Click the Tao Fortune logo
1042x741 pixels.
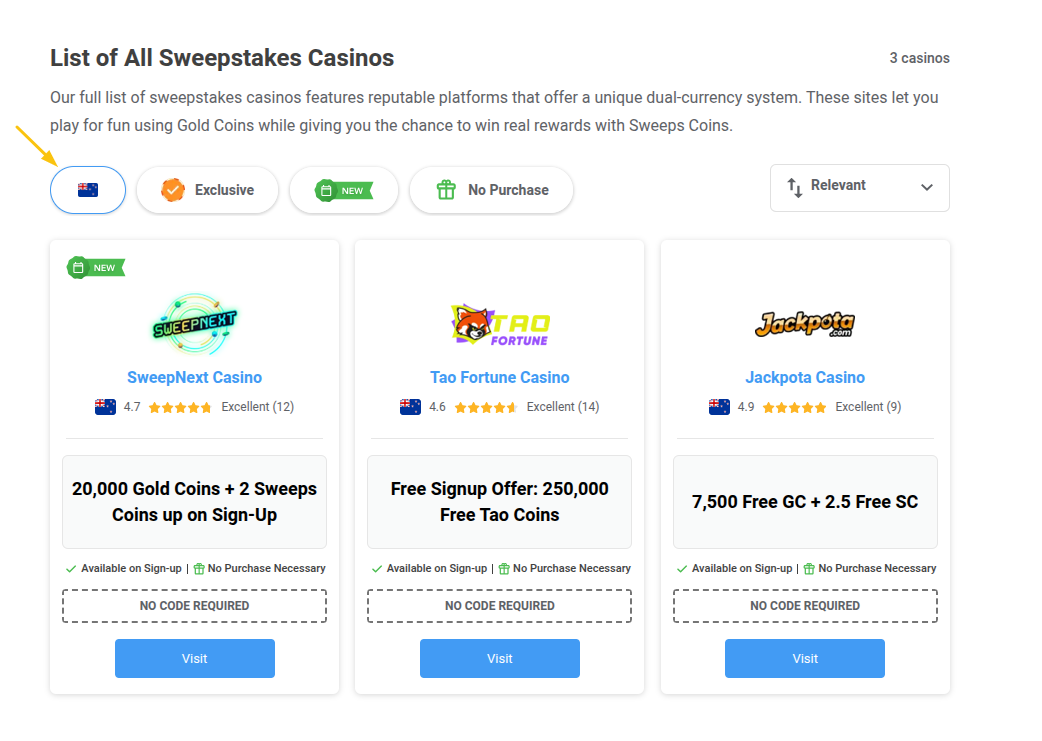point(499,322)
